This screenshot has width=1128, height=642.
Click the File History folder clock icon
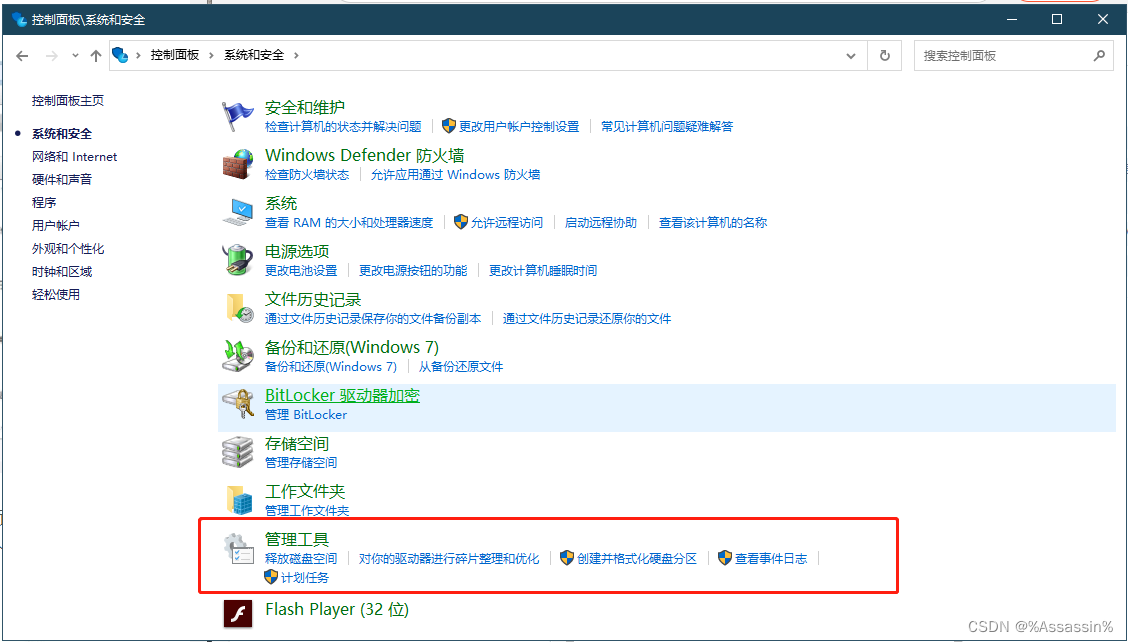[x=239, y=308]
